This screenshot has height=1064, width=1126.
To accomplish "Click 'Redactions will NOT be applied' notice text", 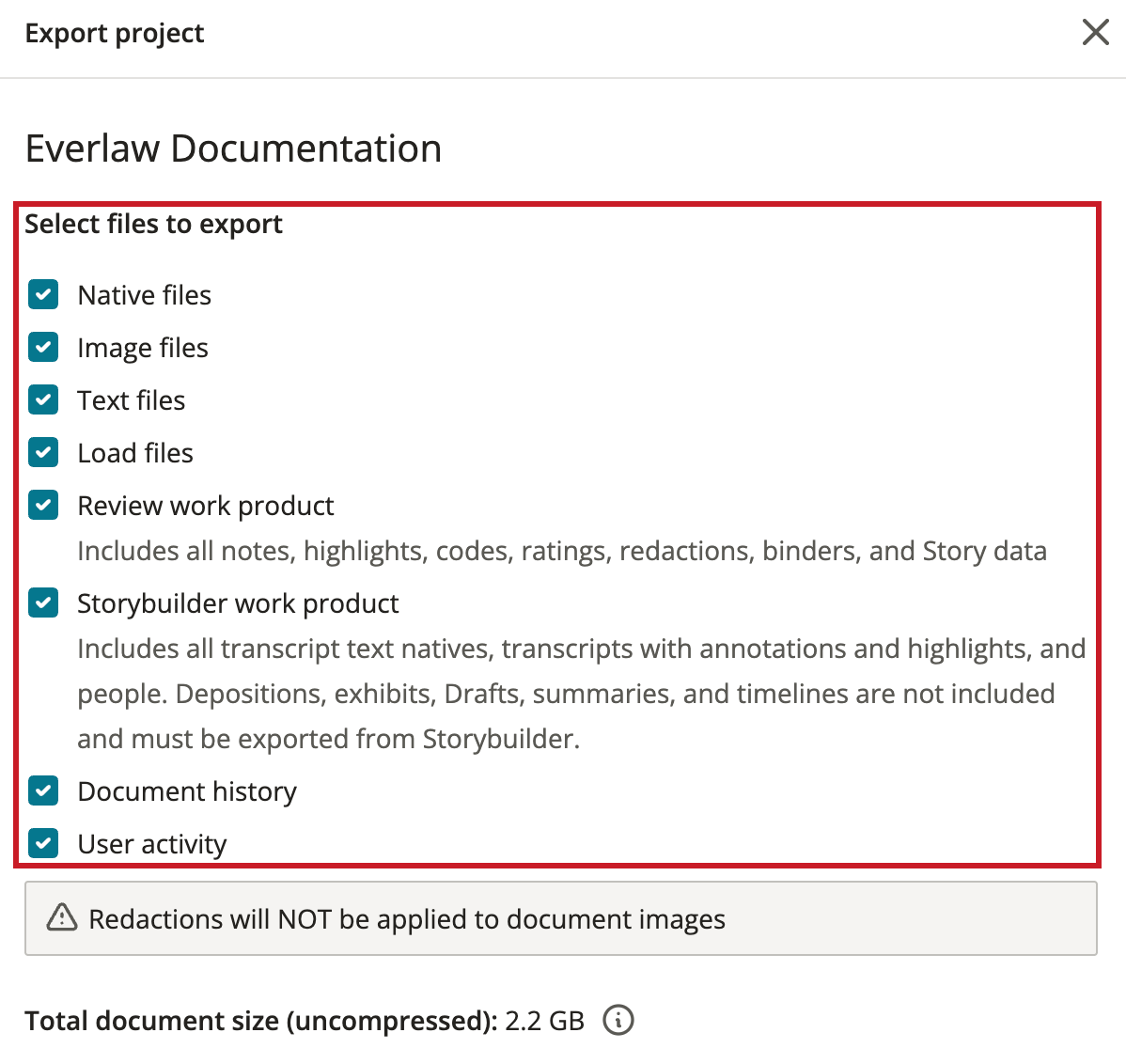I will (x=407, y=919).
